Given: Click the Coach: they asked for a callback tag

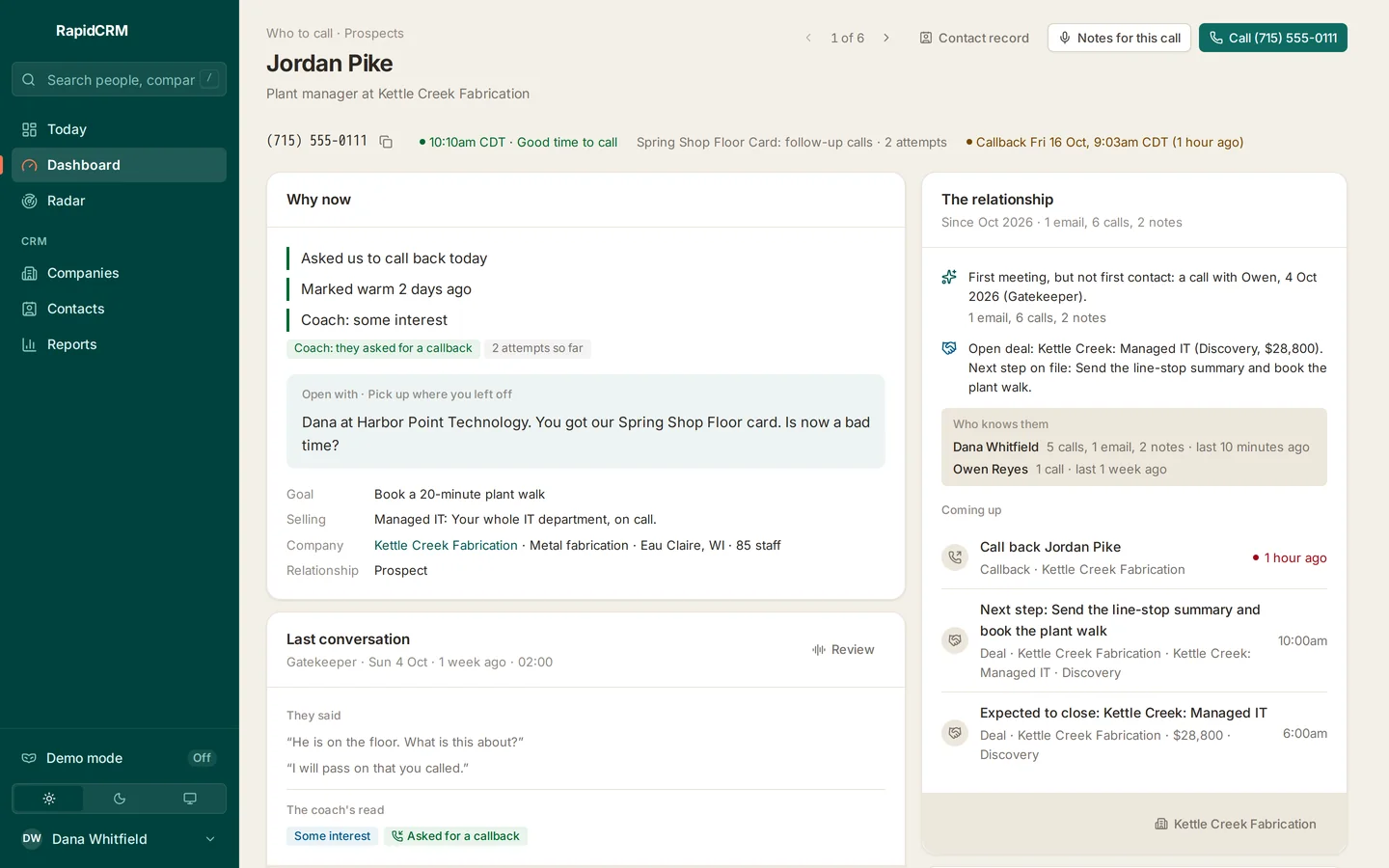Looking at the screenshot, I should 383,348.
